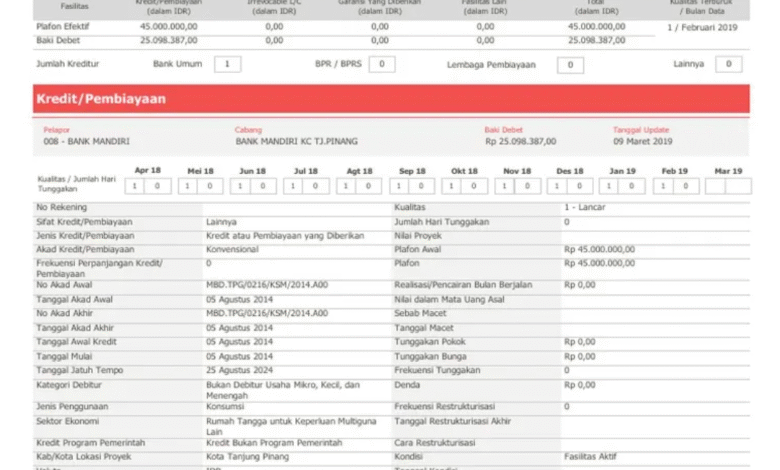This screenshot has height=470, width=780.
Task: Select the Tanggal Jatuh Tempo 25 Agustus 2024
Action: [239, 369]
